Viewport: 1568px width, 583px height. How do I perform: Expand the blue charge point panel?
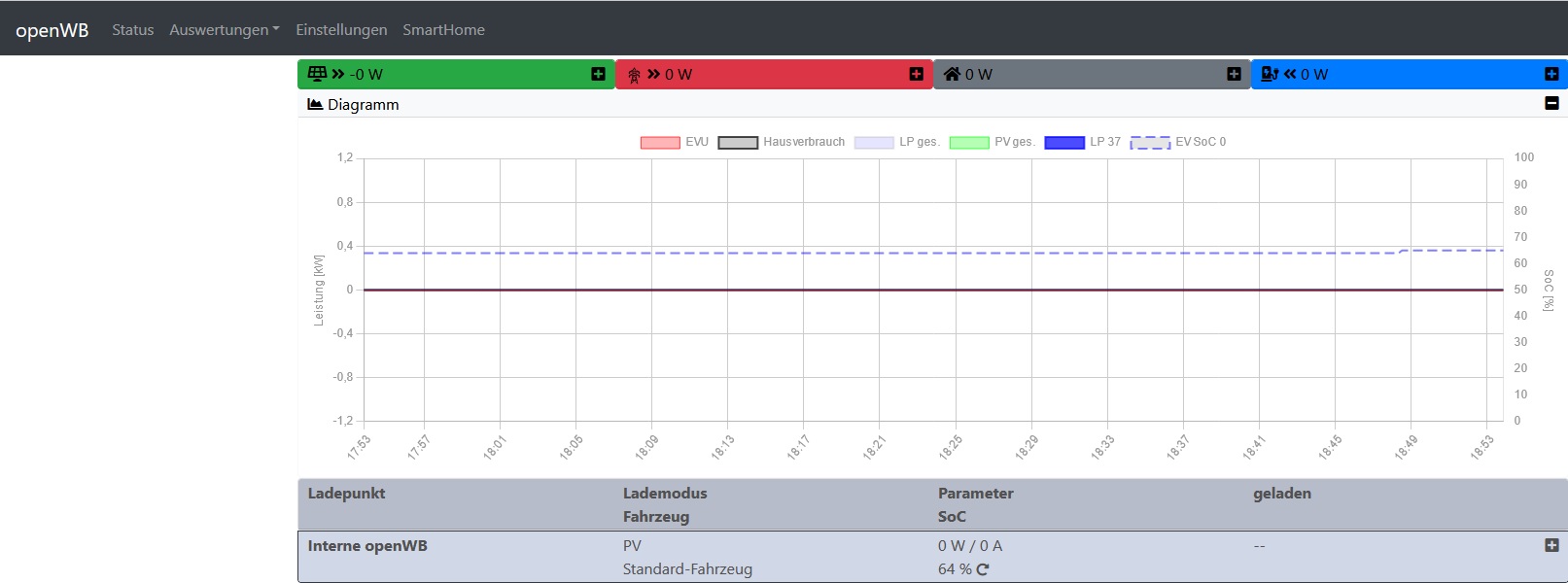coord(1551,74)
